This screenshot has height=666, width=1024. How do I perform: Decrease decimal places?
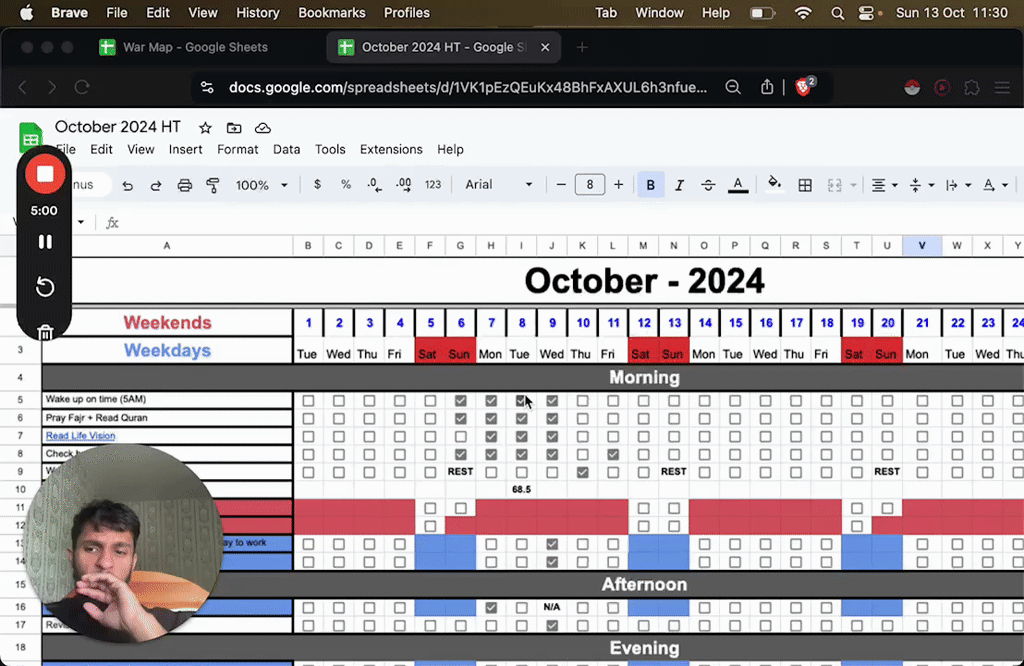[x=374, y=185]
